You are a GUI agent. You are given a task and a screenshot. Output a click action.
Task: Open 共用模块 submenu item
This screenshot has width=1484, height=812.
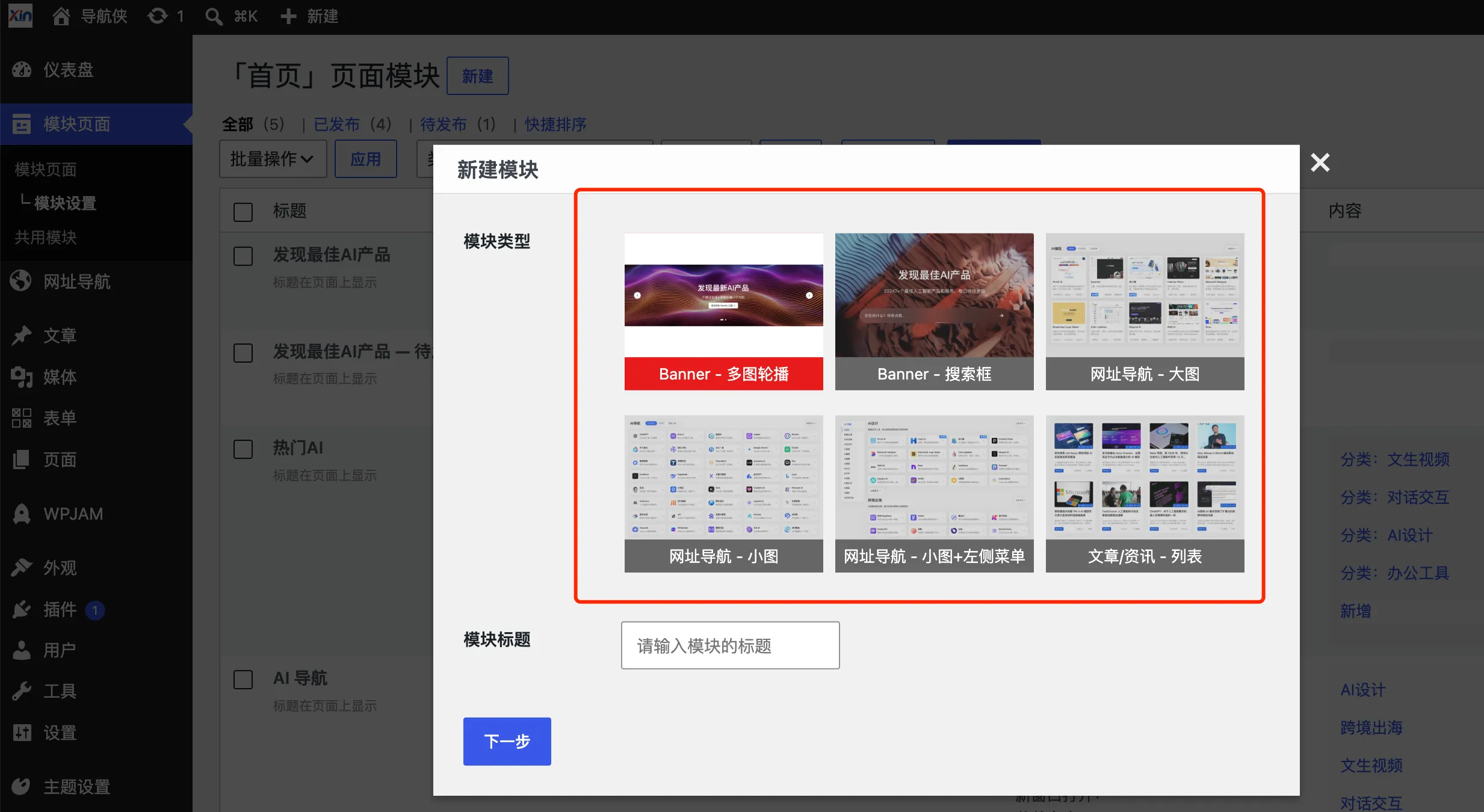(x=46, y=237)
